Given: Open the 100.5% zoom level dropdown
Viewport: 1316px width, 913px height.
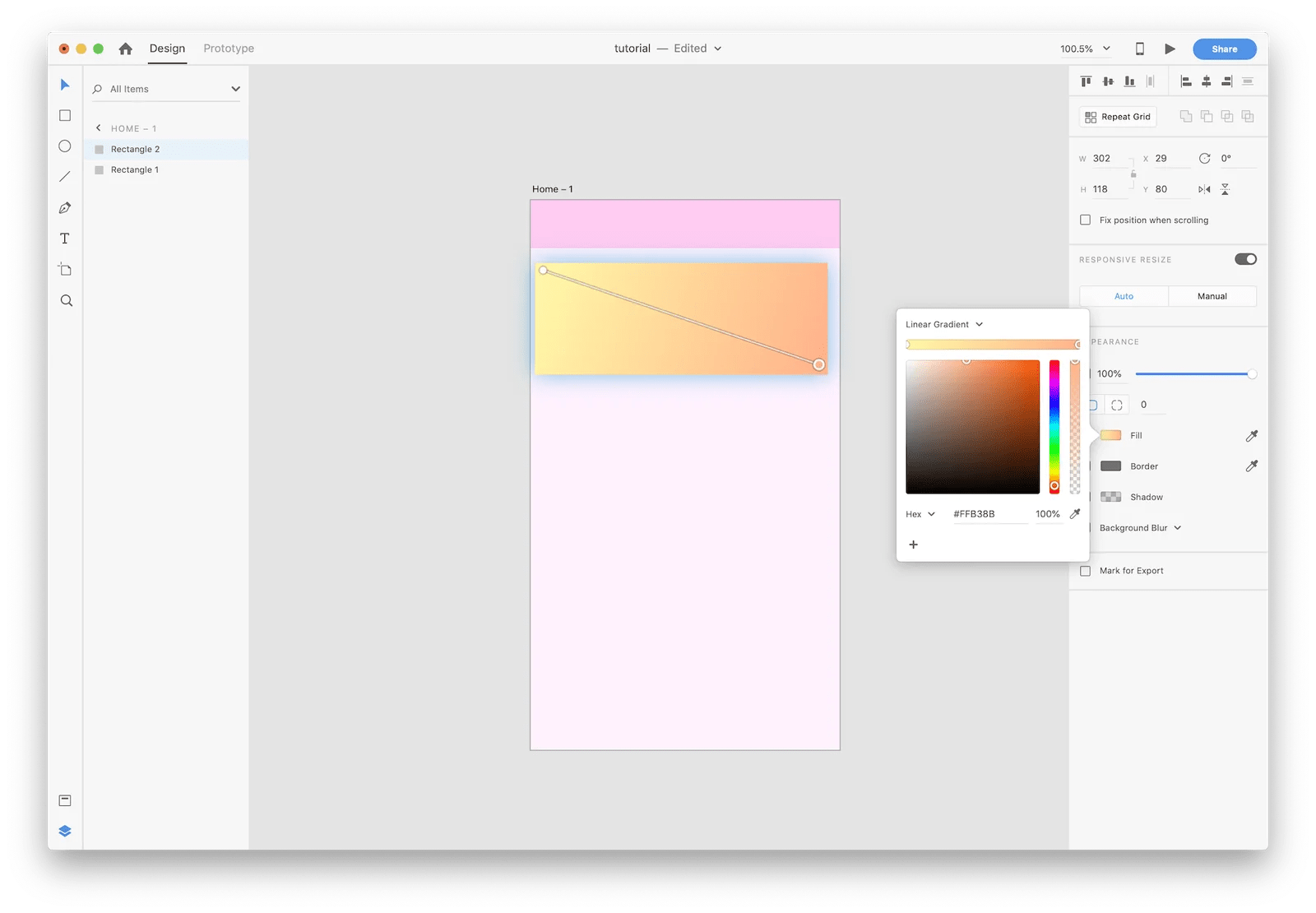Looking at the screenshot, I should click(x=1086, y=49).
